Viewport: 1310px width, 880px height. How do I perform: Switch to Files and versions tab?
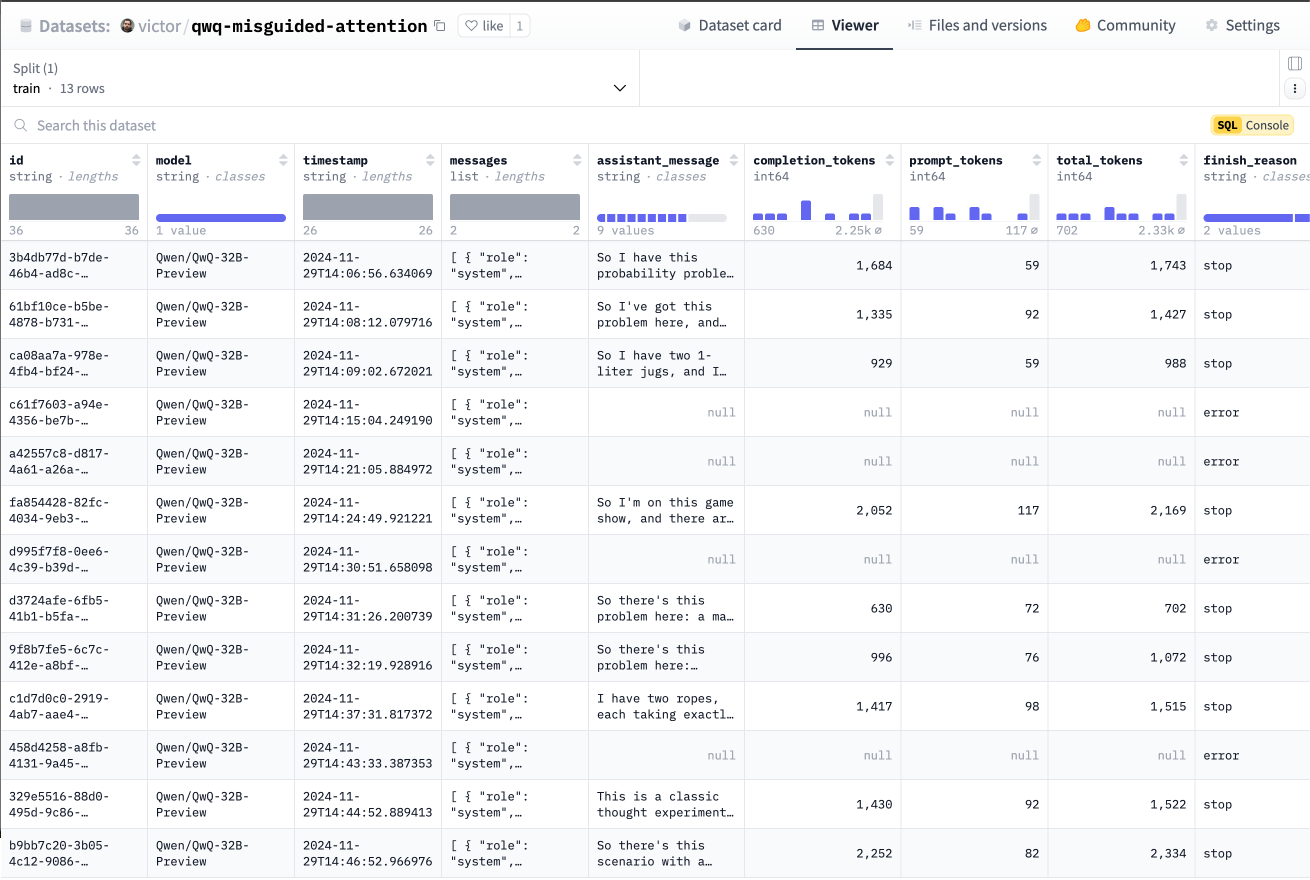click(x=976, y=26)
